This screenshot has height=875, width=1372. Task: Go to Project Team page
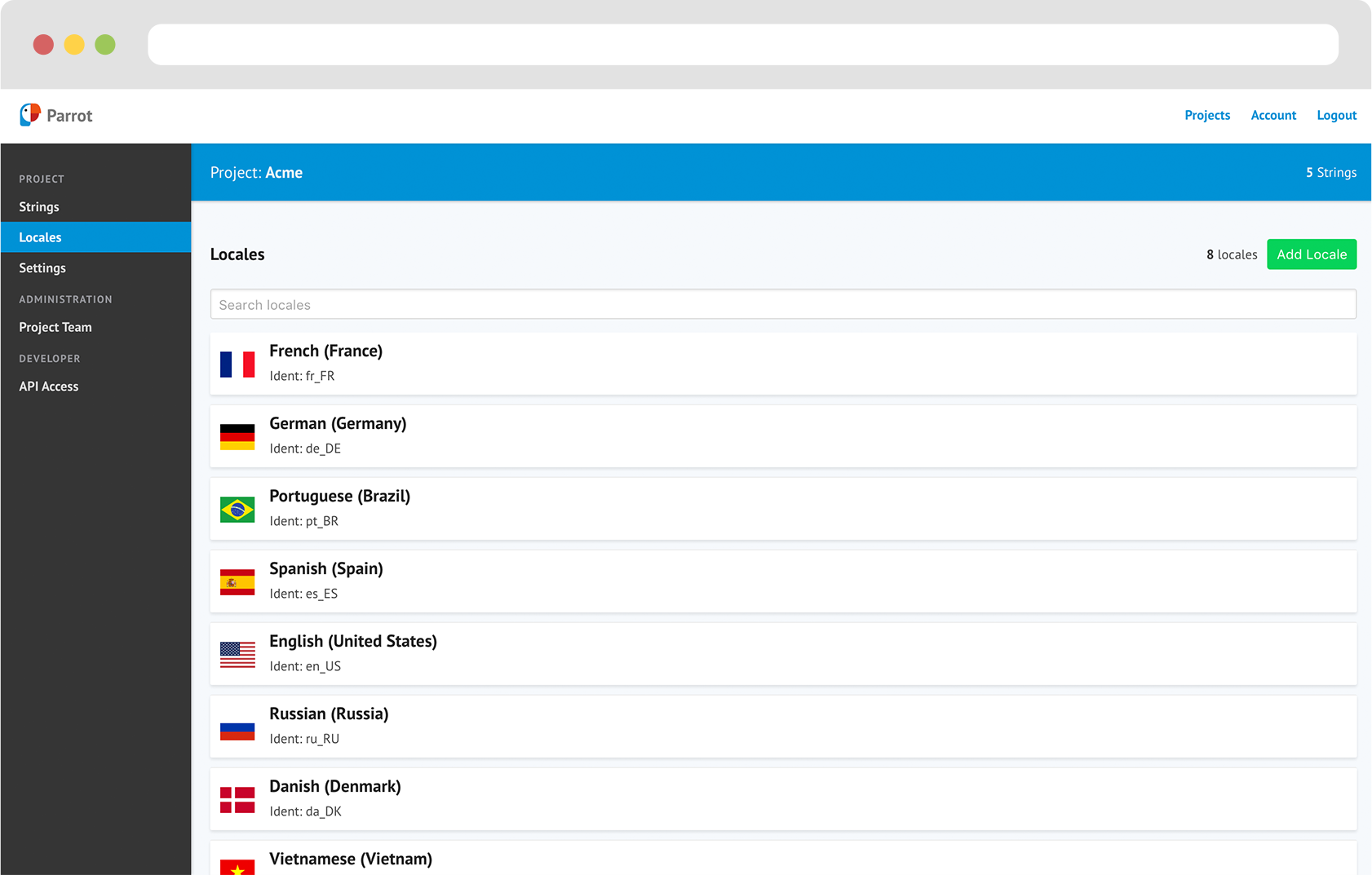click(x=95, y=327)
